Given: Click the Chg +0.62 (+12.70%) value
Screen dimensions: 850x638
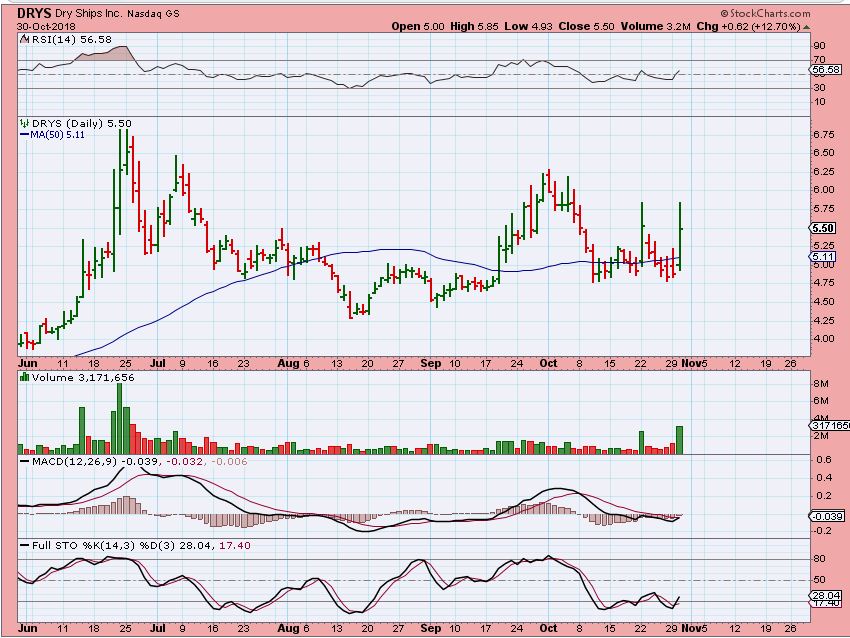Looking at the screenshot, I should (x=749, y=26).
